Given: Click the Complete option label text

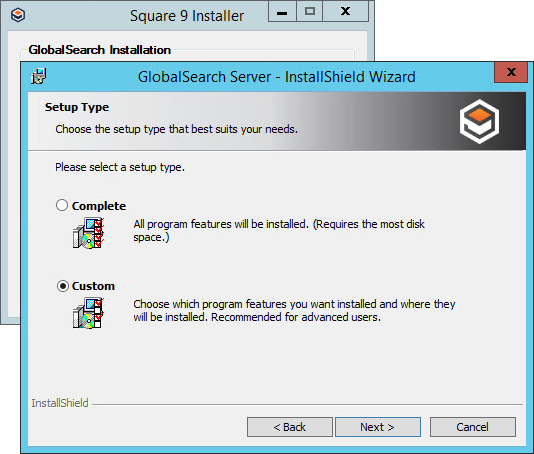Looking at the screenshot, I should [x=99, y=206].
